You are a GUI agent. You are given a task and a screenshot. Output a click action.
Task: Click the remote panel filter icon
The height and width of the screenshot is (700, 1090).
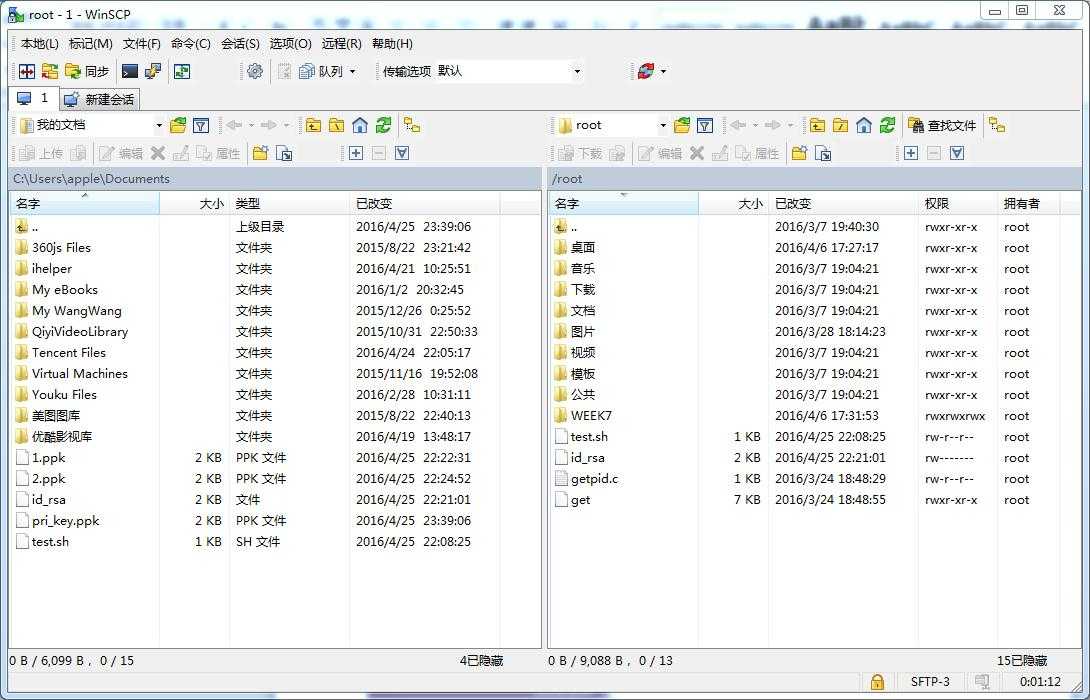(x=705, y=126)
